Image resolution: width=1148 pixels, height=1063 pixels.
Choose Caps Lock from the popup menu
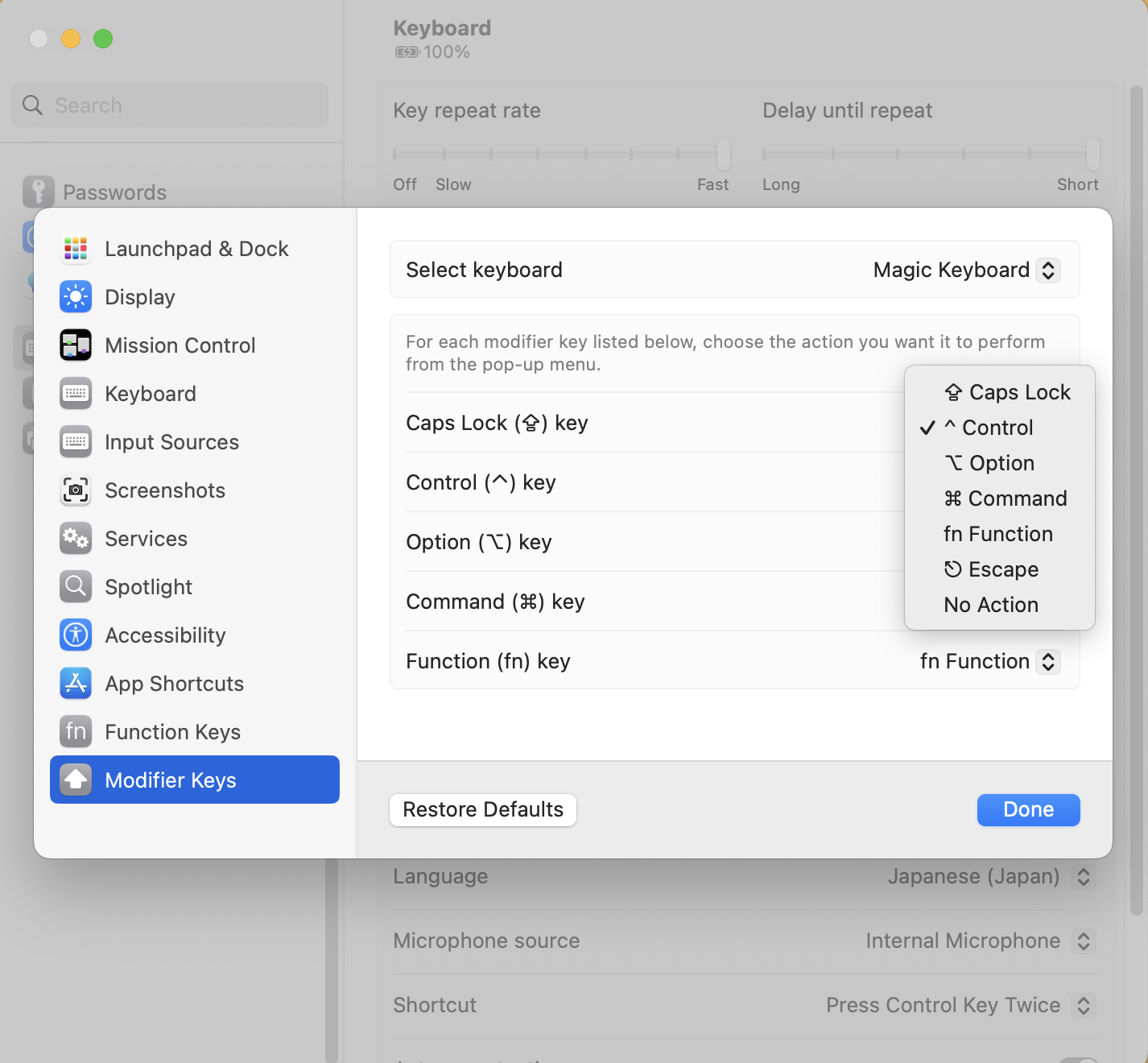pyautogui.click(x=1000, y=392)
